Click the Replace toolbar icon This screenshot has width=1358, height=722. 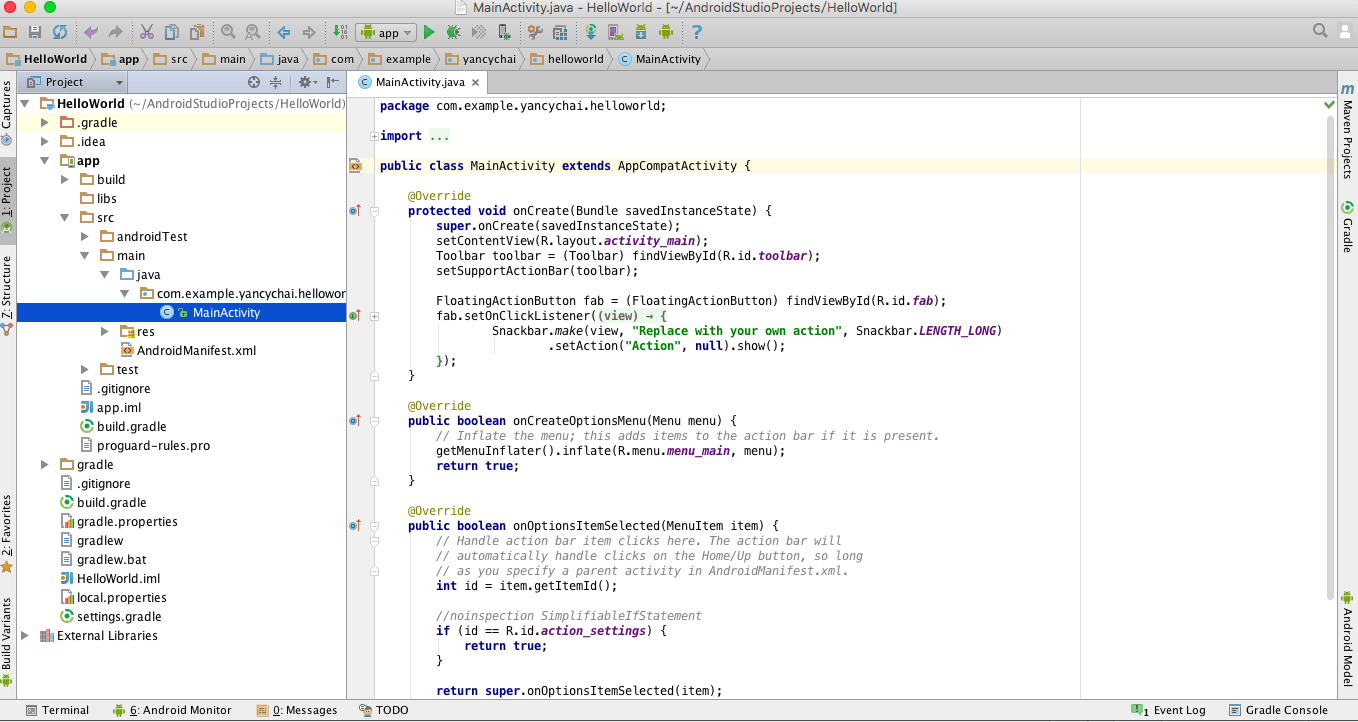pos(252,32)
